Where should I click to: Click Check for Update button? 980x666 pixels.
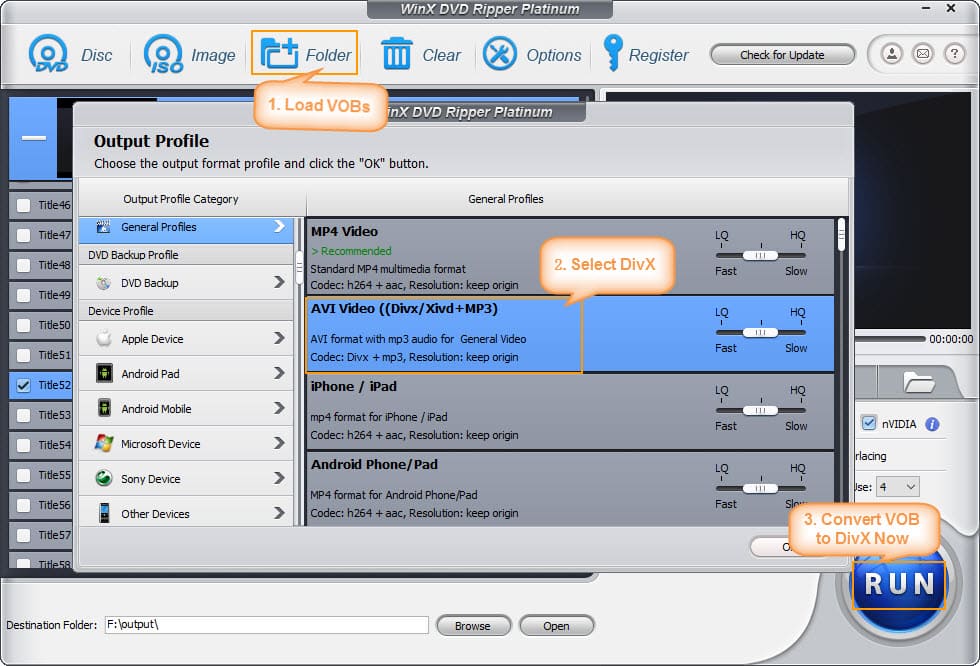(x=782, y=55)
